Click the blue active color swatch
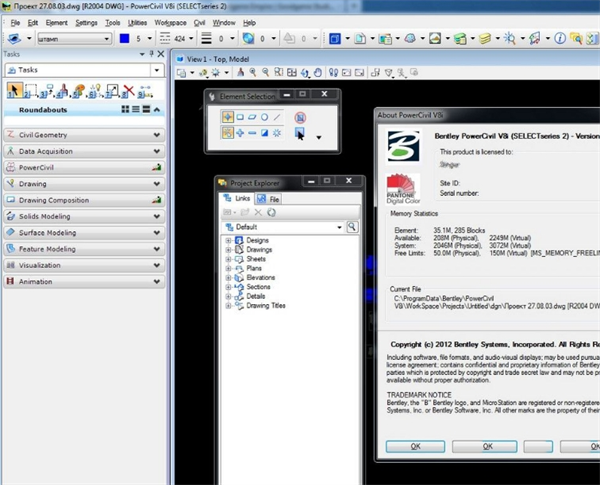The image size is (600, 485). coord(122,40)
